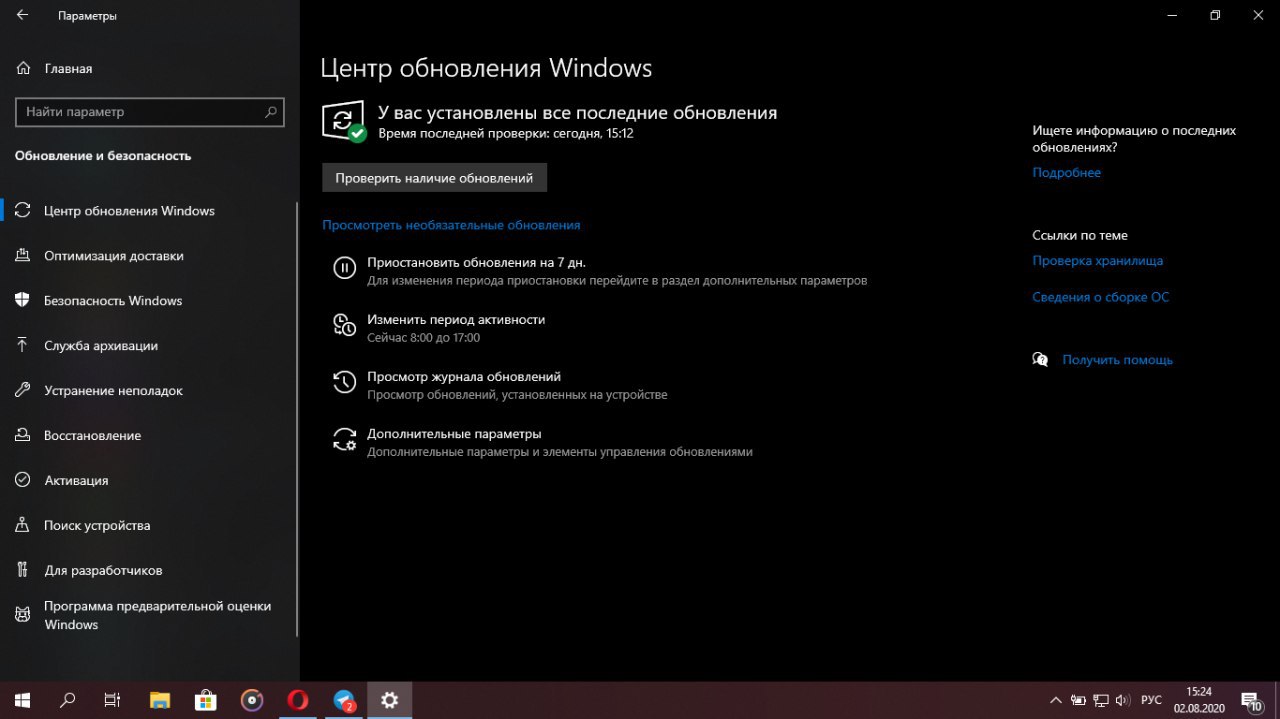Click the checkmark circle icon for Активация

pos(23,480)
